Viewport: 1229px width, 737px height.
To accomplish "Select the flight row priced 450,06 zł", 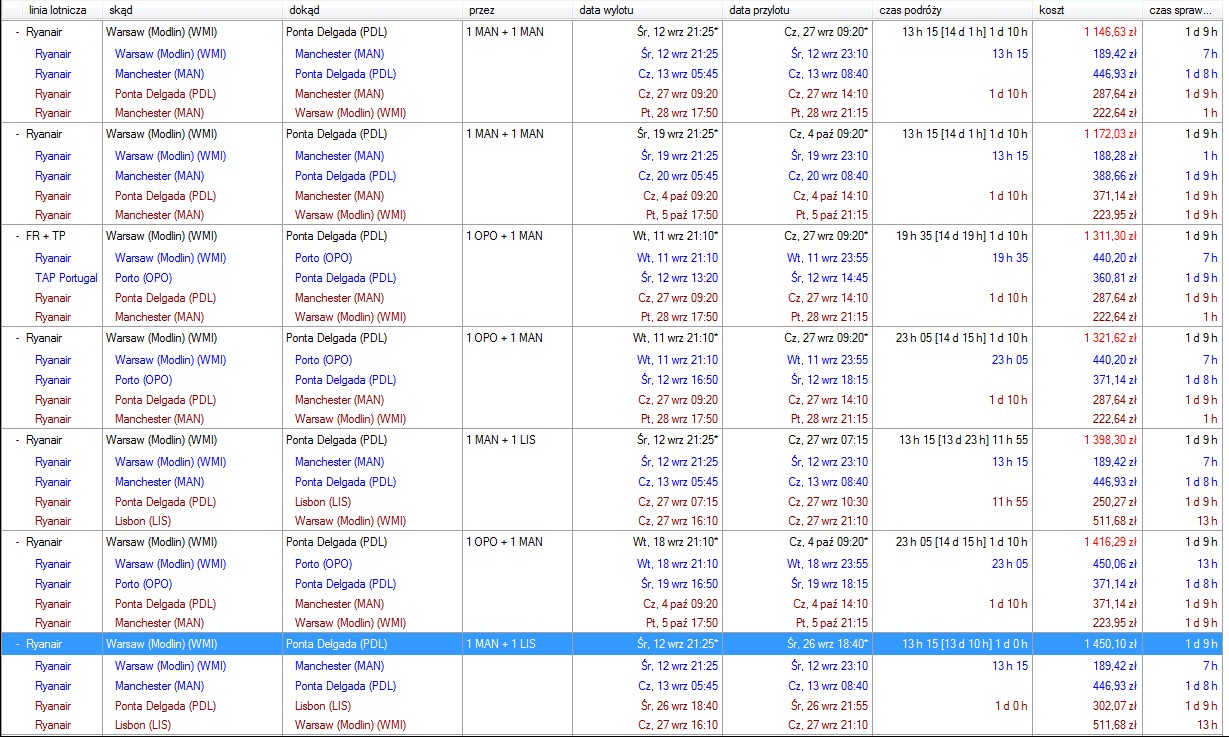I will pyautogui.click(x=613, y=564).
